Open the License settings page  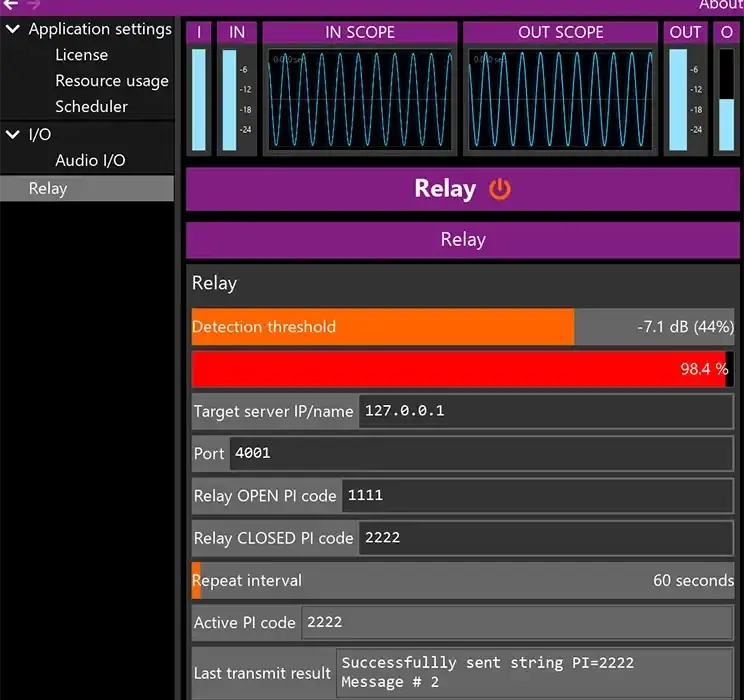point(81,55)
